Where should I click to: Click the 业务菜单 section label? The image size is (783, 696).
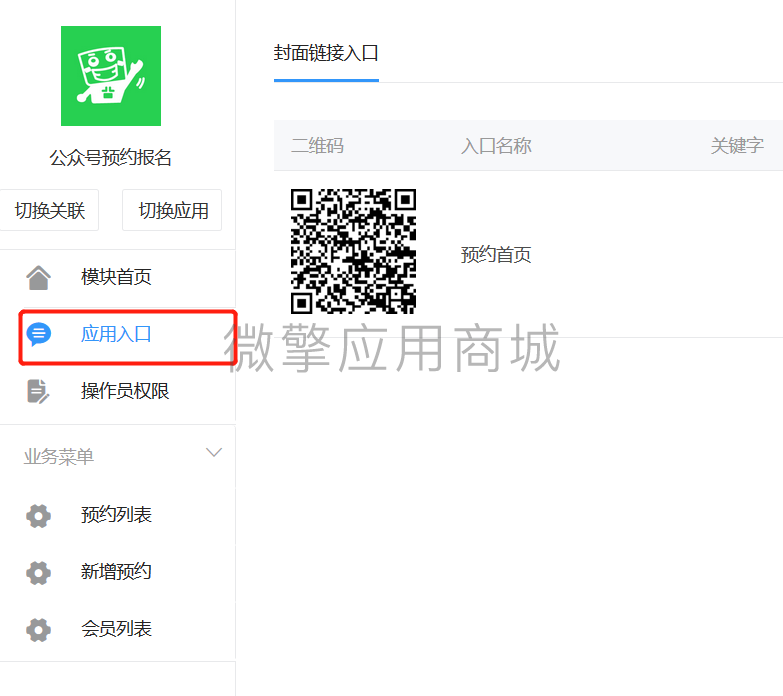point(59,457)
